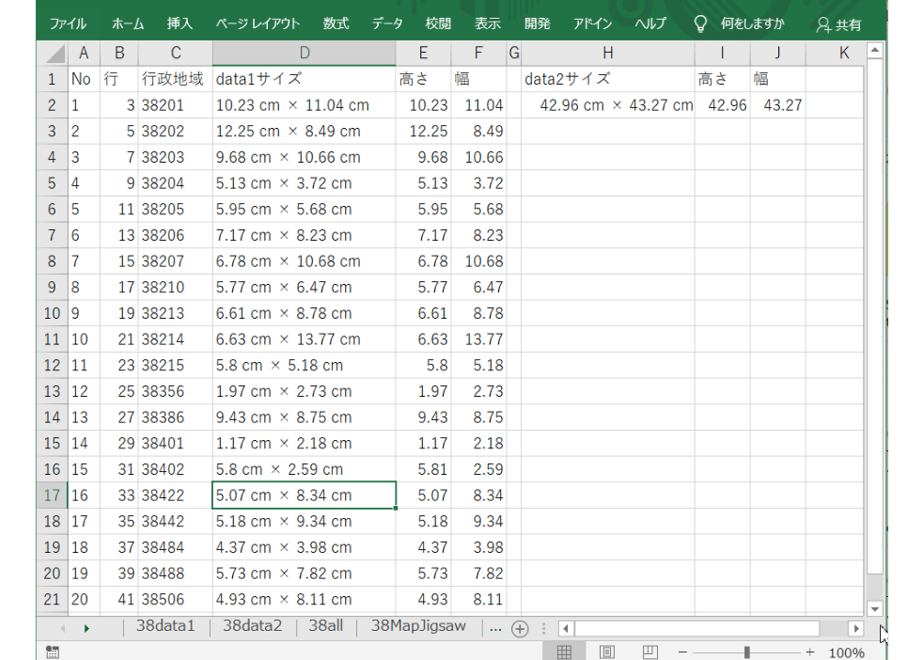The height and width of the screenshot is (660, 924).
Task: Click the lightbulb 何をしますか search icon
Action: pyautogui.click(x=700, y=24)
